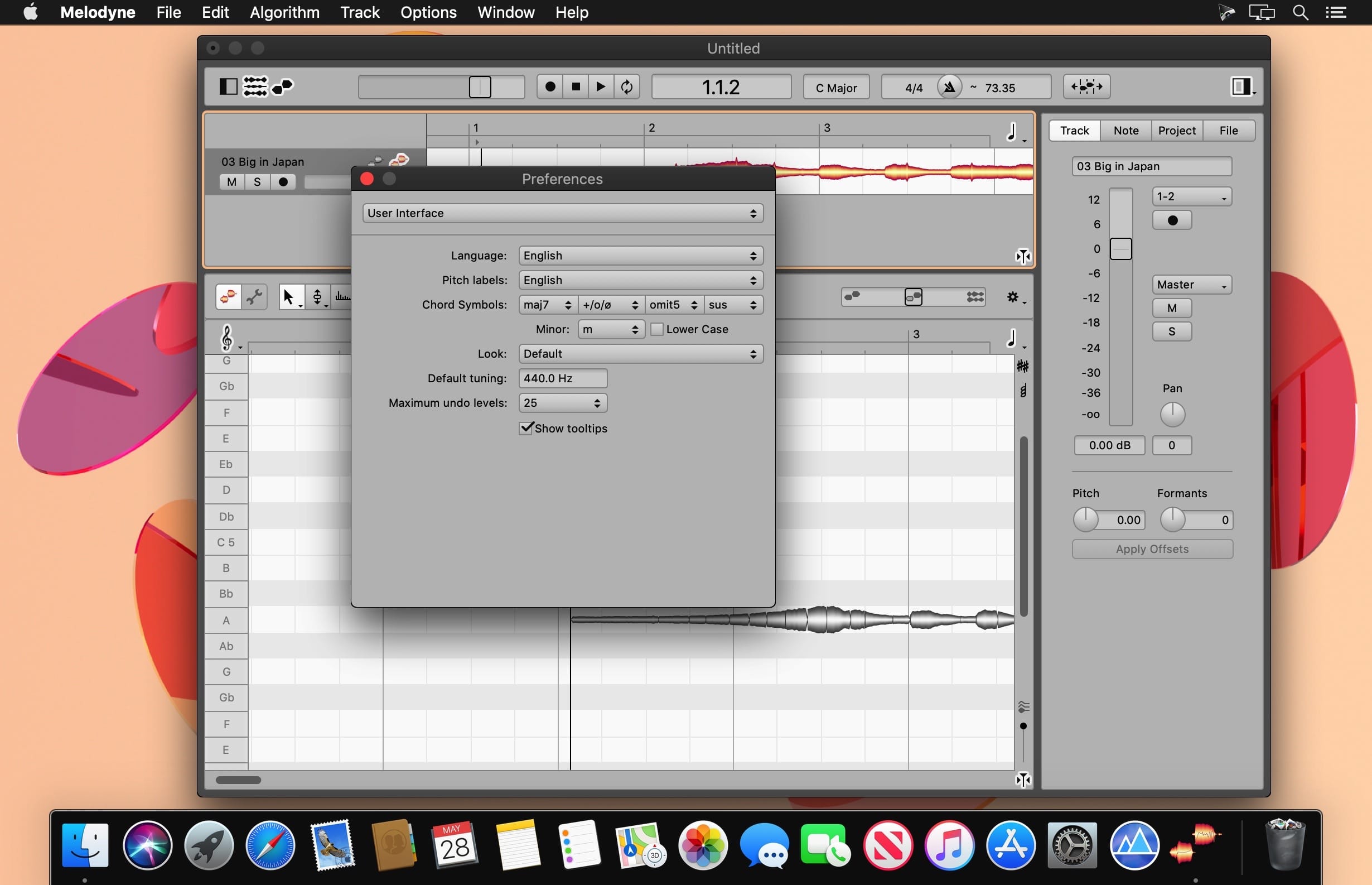Select the amplitude tool
Image resolution: width=1372 pixels, height=885 pixels.
click(342, 296)
